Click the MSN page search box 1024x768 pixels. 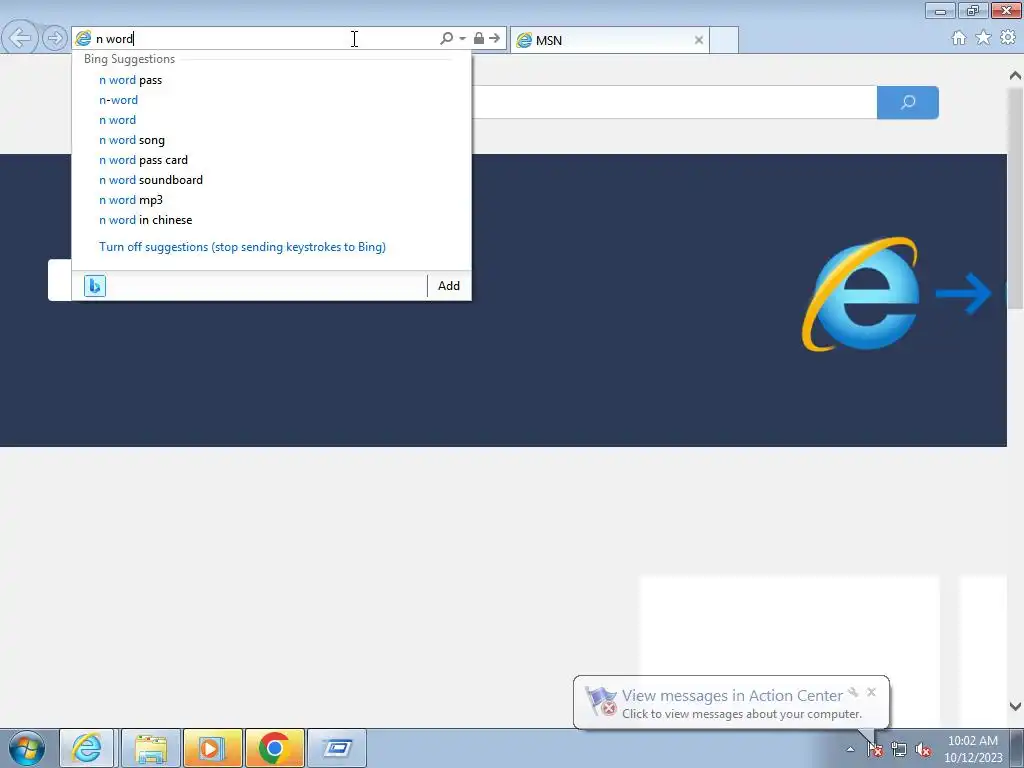pos(674,103)
